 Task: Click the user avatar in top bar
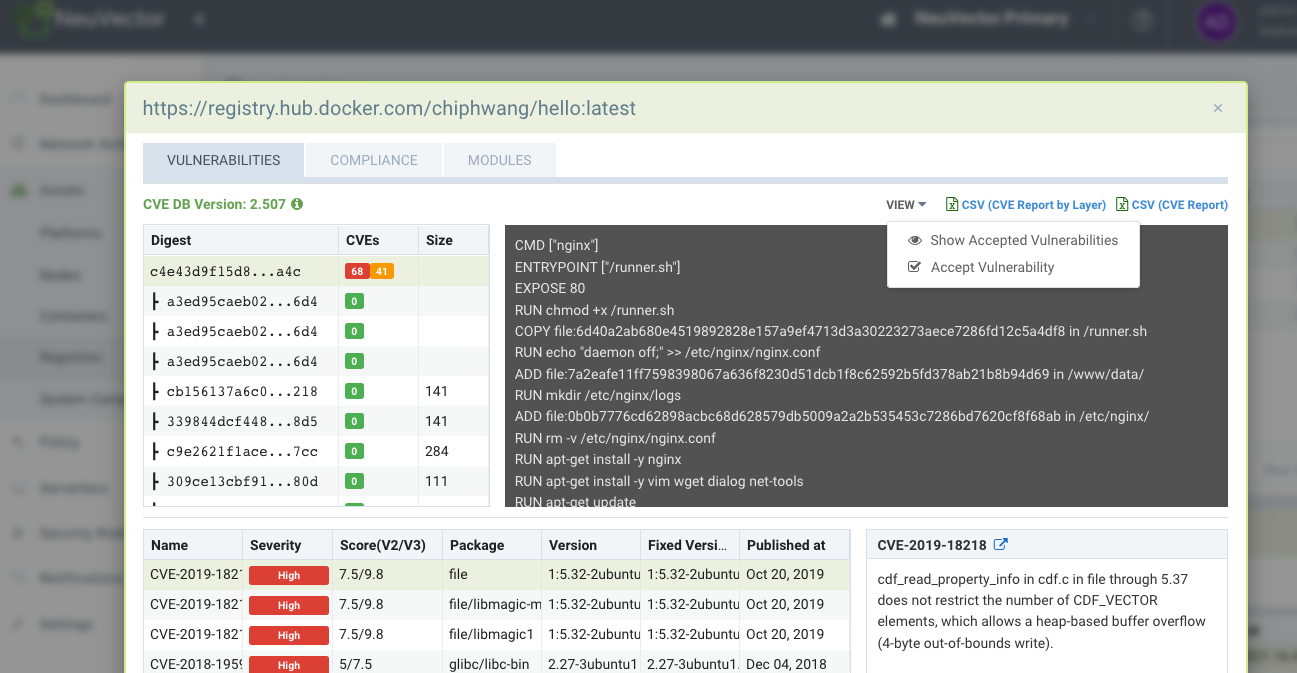coord(1216,21)
